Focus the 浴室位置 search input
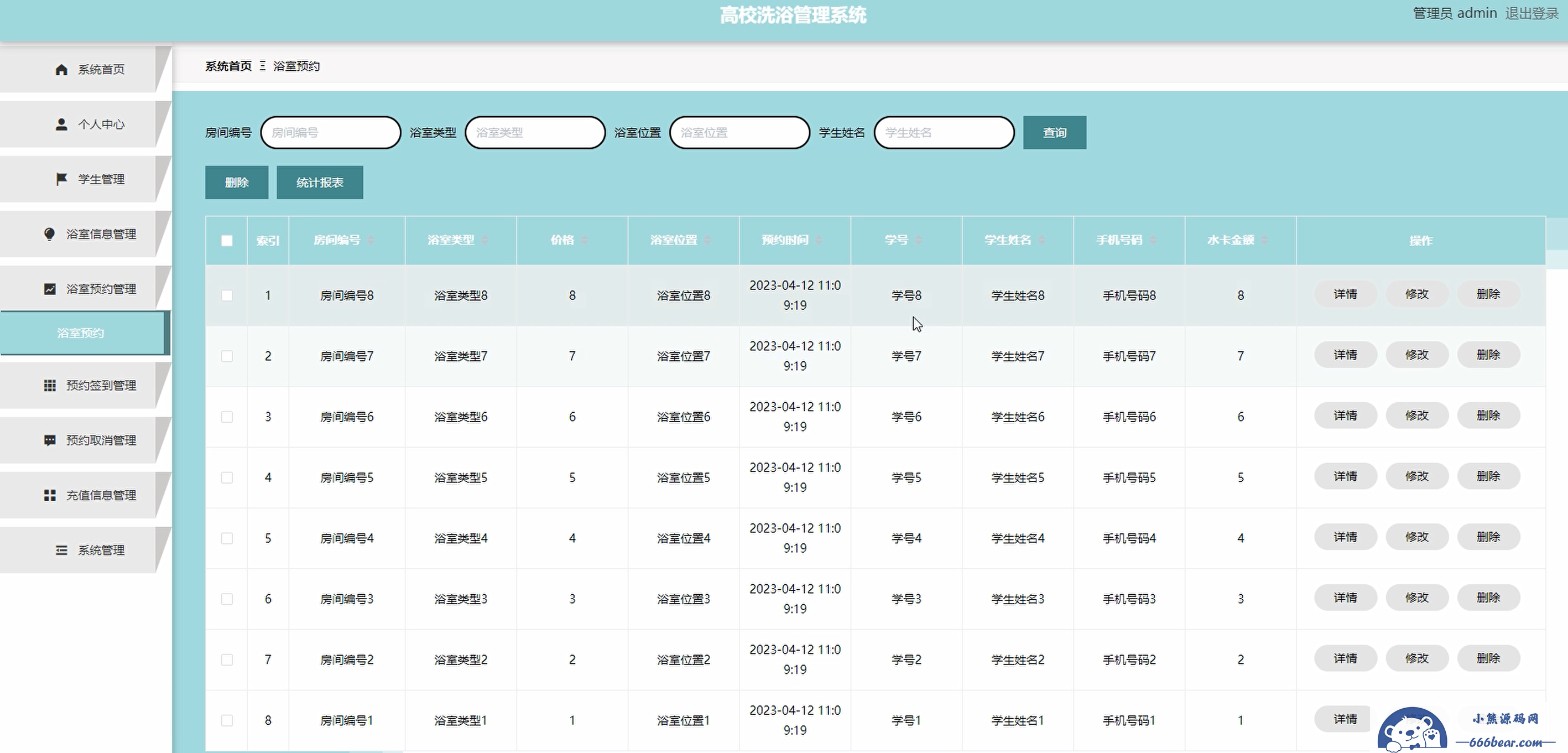The width and height of the screenshot is (1568, 753). click(x=739, y=133)
